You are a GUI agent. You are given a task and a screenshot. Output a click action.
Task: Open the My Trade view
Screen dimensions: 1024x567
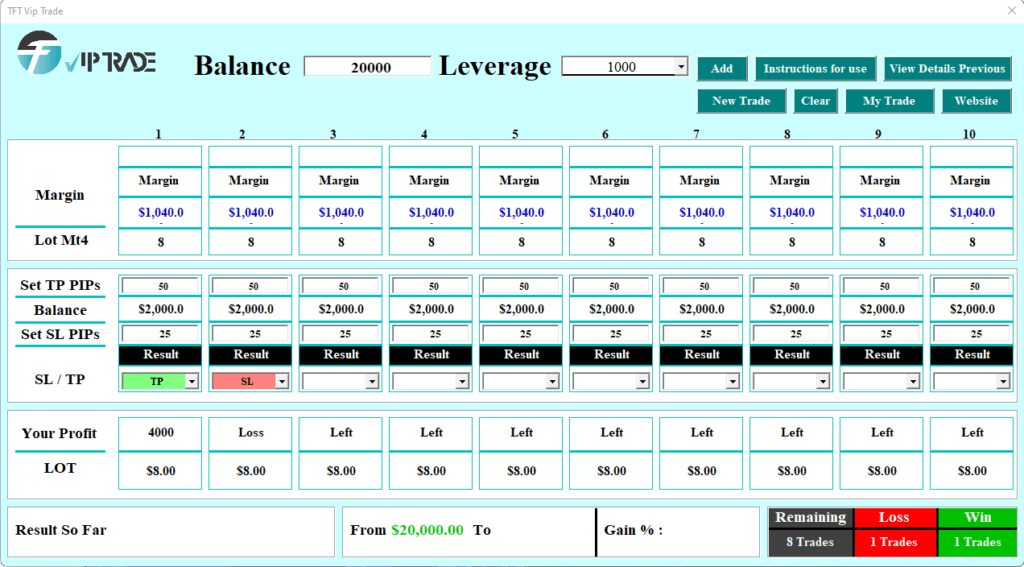[888, 101]
